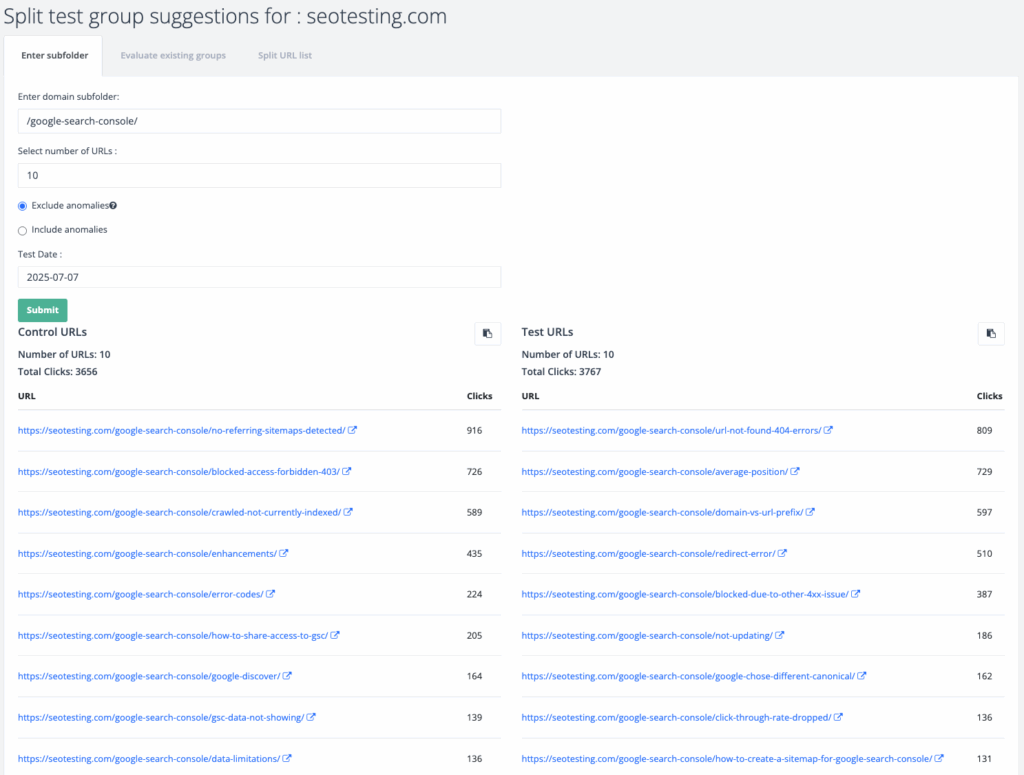Open the no-referring-sitemaps-detected URL link
The height and width of the screenshot is (775, 1024).
click(182, 430)
